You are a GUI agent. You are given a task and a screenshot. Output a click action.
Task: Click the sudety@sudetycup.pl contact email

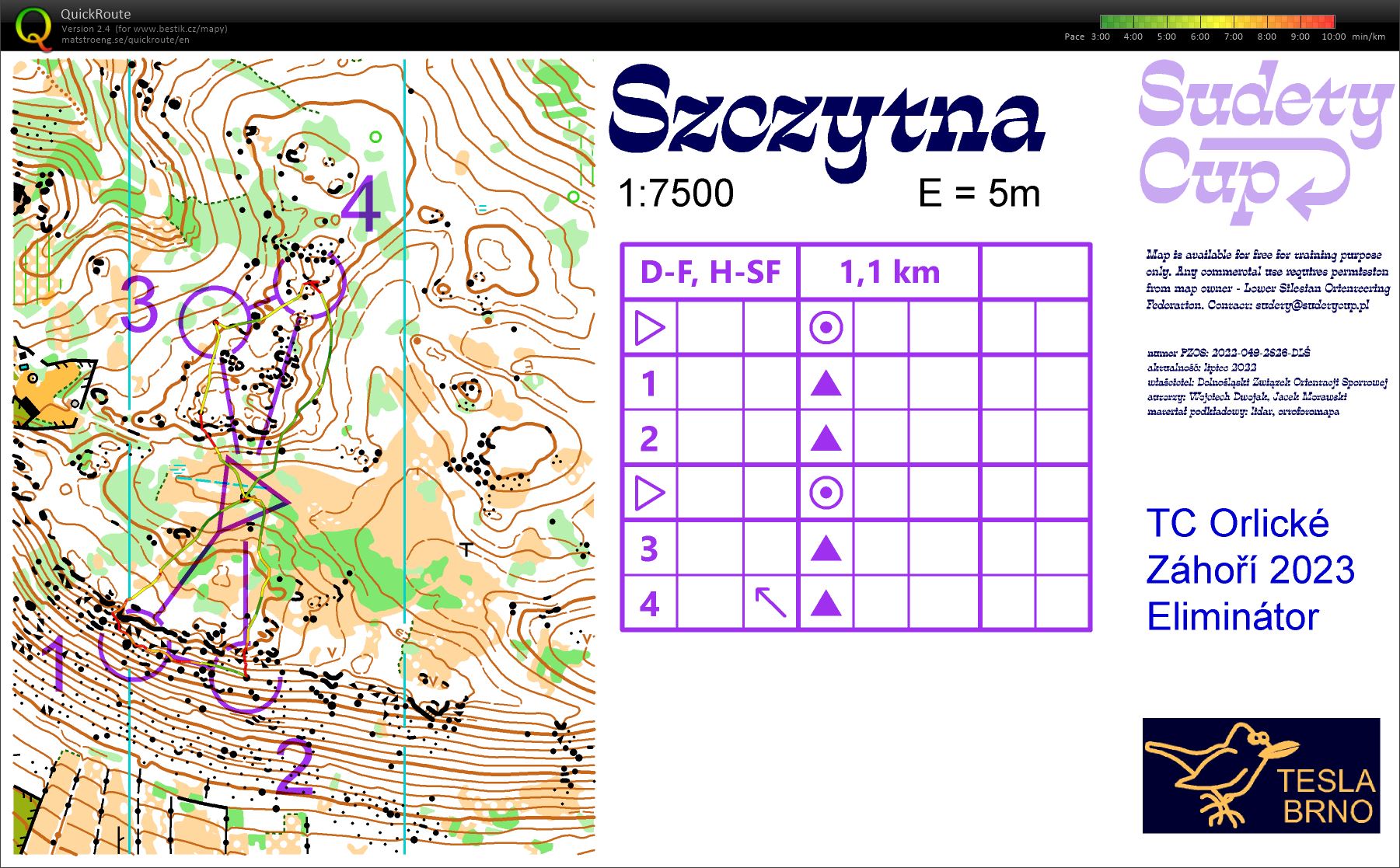1311,305
